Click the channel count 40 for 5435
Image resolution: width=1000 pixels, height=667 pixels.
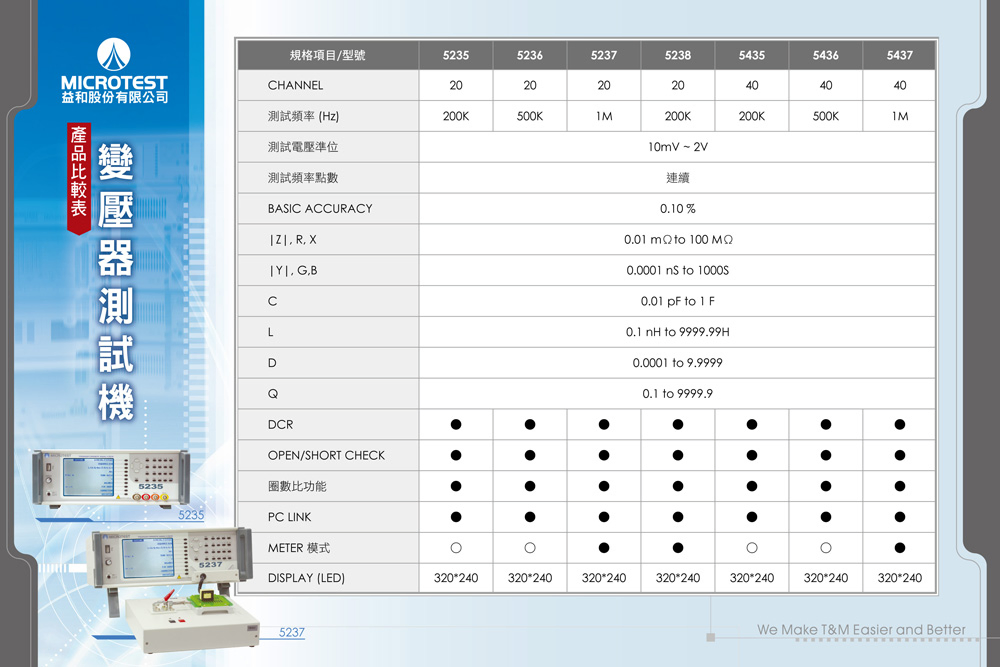pos(752,85)
